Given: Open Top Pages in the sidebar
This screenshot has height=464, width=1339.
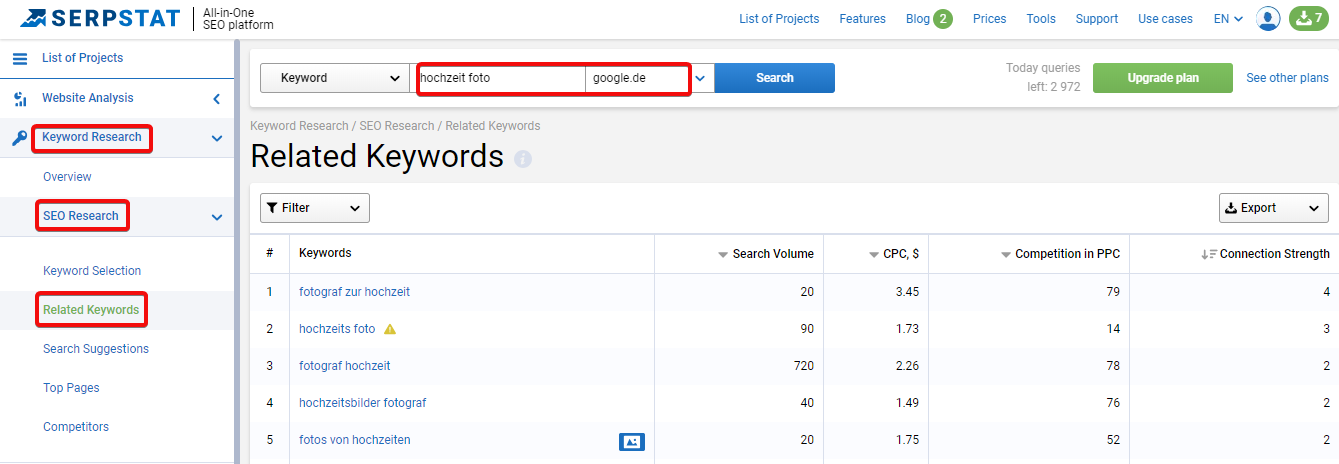Looking at the screenshot, I should tap(71, 388).
